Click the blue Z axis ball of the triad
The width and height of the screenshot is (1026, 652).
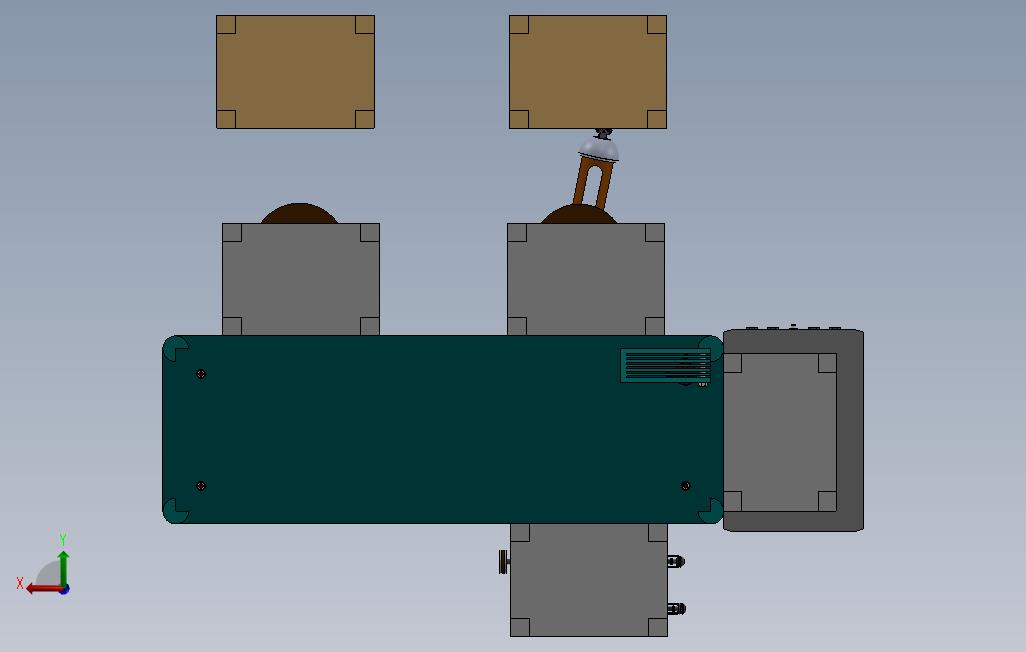pos(65,590)
